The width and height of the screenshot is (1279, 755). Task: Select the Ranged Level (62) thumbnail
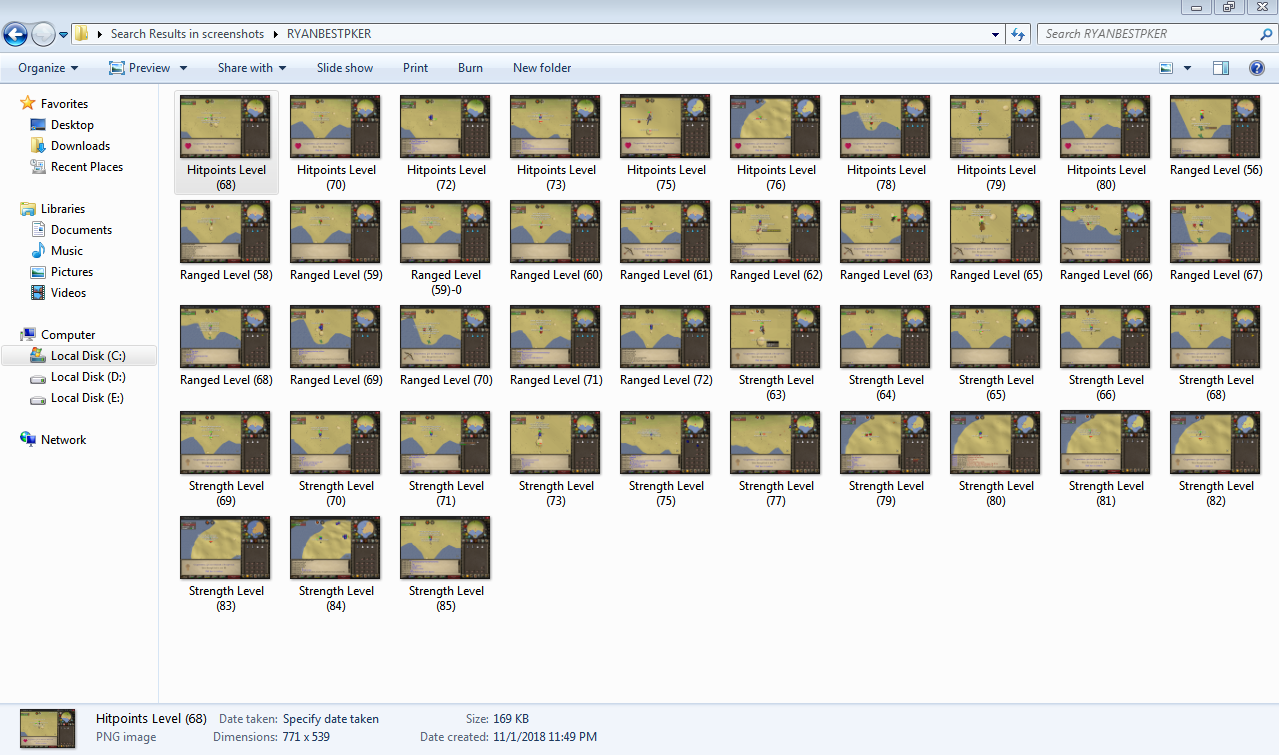point(776,232)
